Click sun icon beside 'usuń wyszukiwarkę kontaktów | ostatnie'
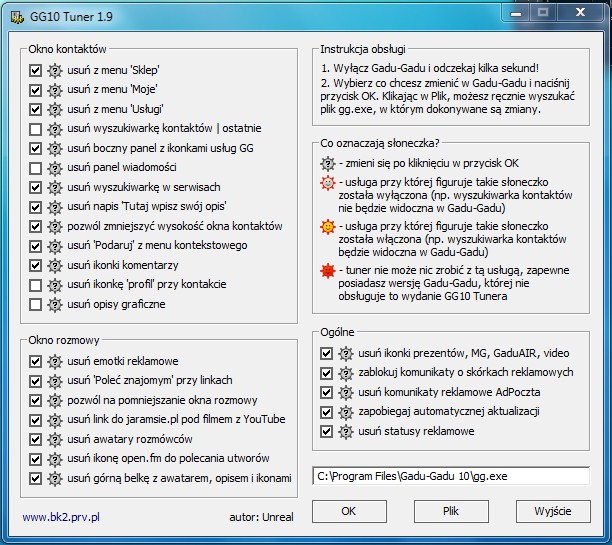This screenshot has width=612, height=545. tap(55, 129)
